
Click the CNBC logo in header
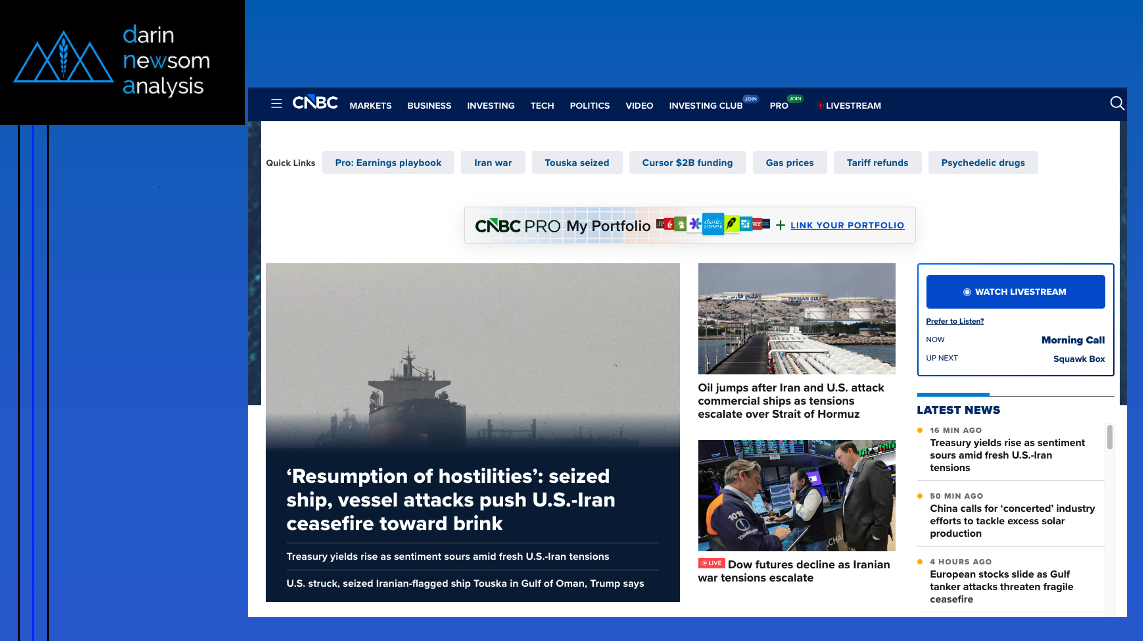click(315, 103)
